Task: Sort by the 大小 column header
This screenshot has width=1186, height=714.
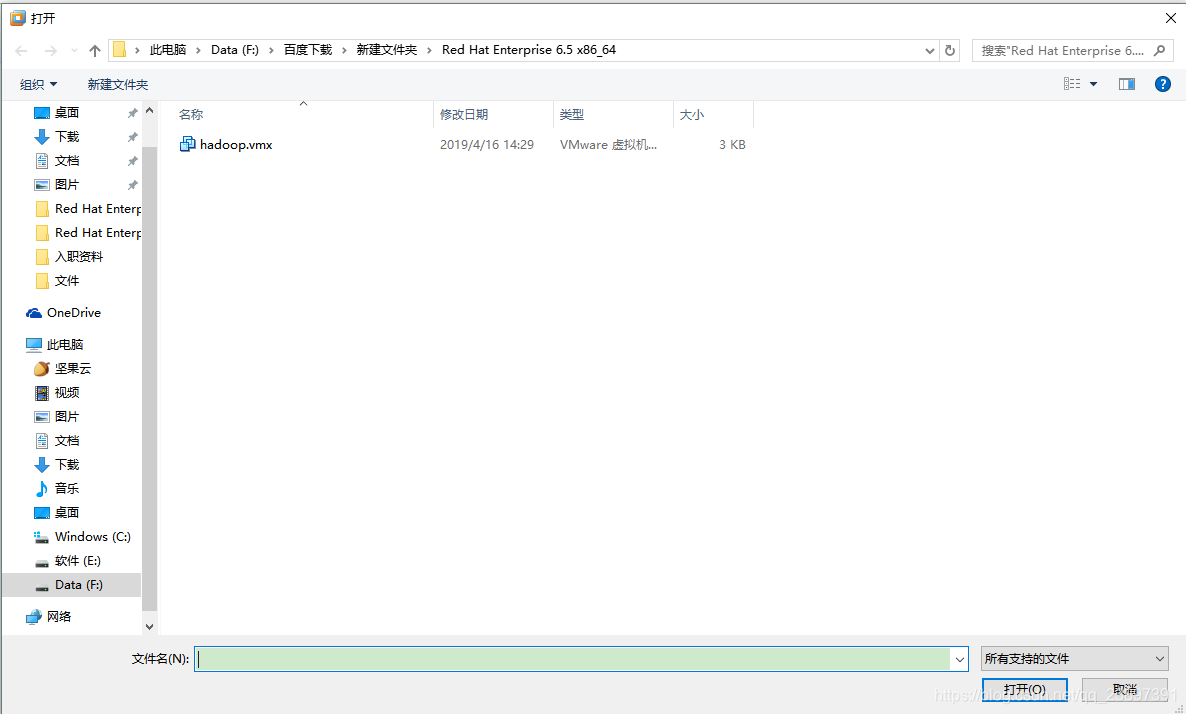Action: pyautogui.click(x=713, y=114)
